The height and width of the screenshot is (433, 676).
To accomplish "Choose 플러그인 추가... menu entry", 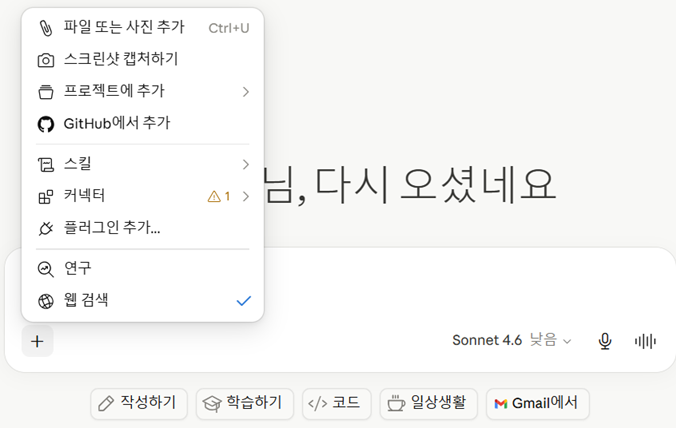I will (x=143, y=228).
